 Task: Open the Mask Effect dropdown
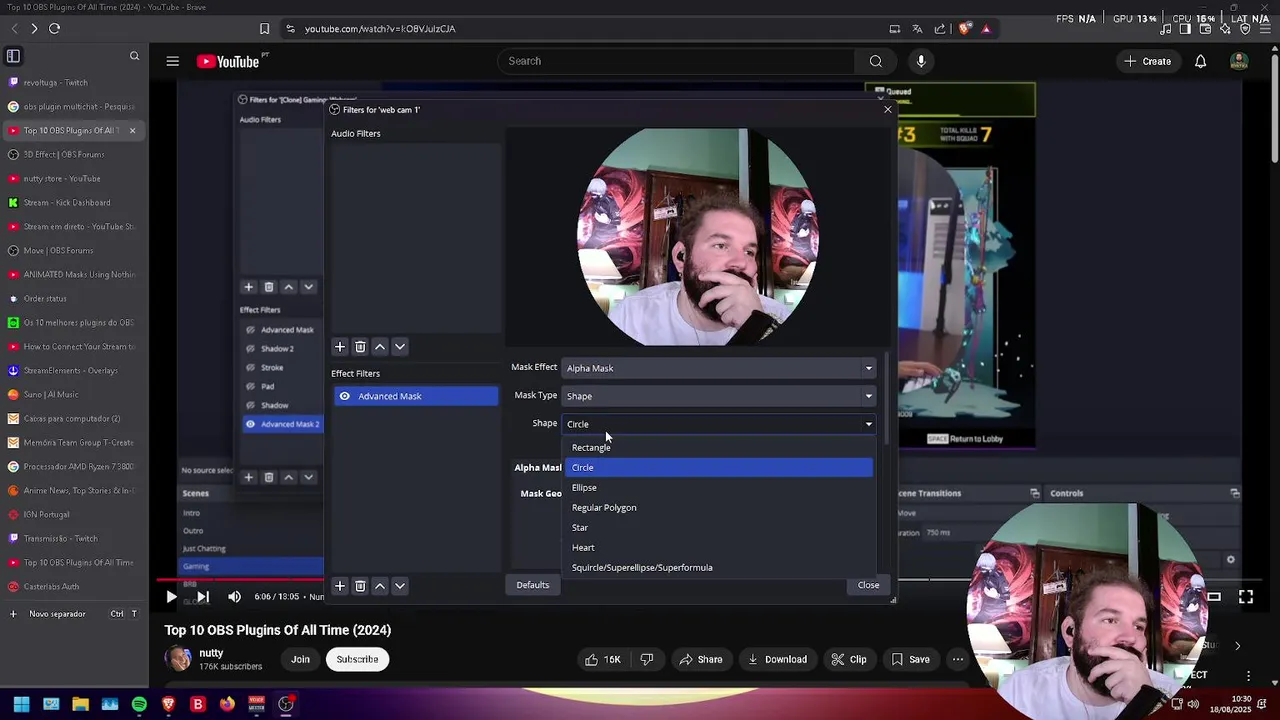[x=719, y=368]
